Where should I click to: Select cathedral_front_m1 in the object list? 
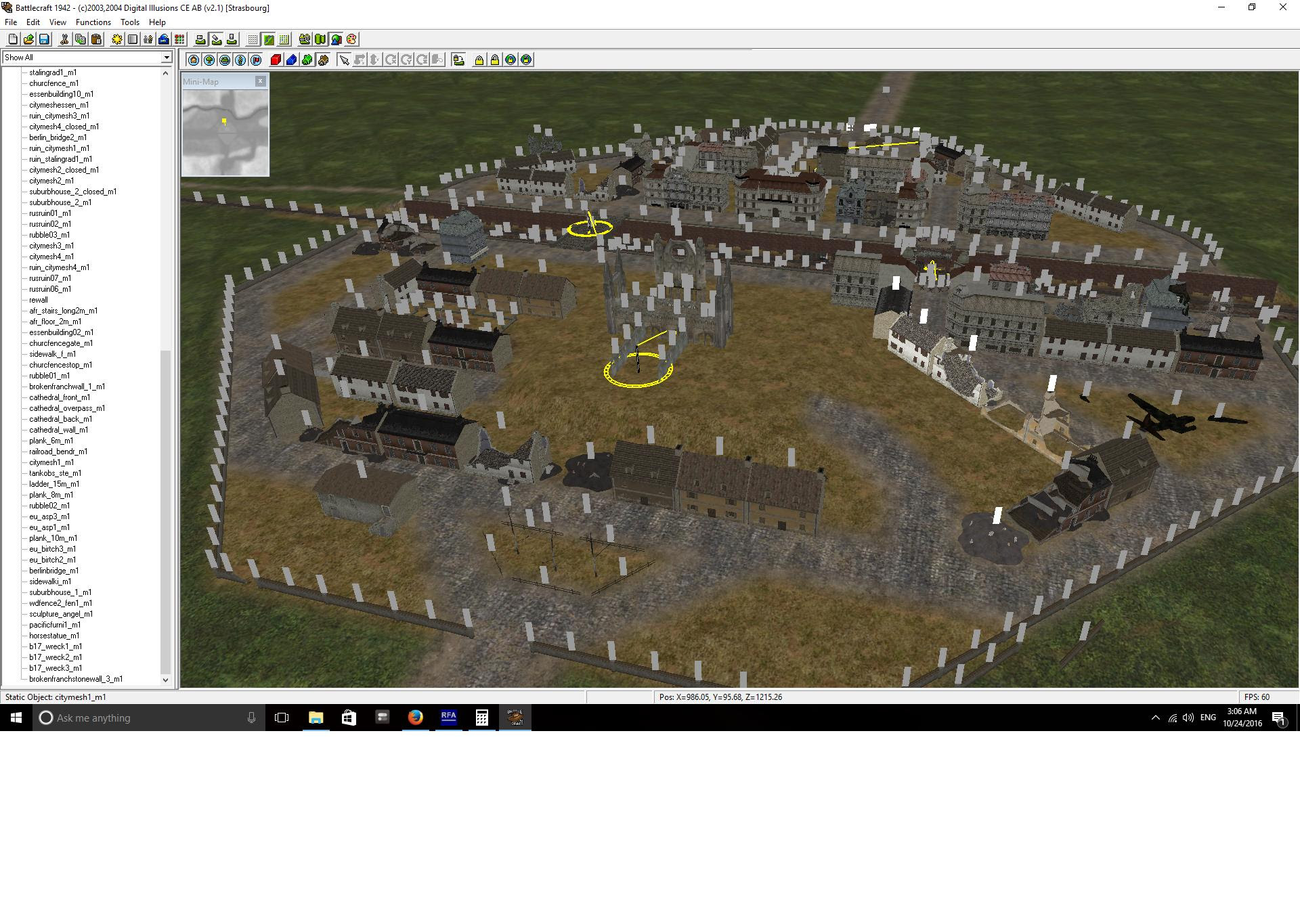(60, 397)
